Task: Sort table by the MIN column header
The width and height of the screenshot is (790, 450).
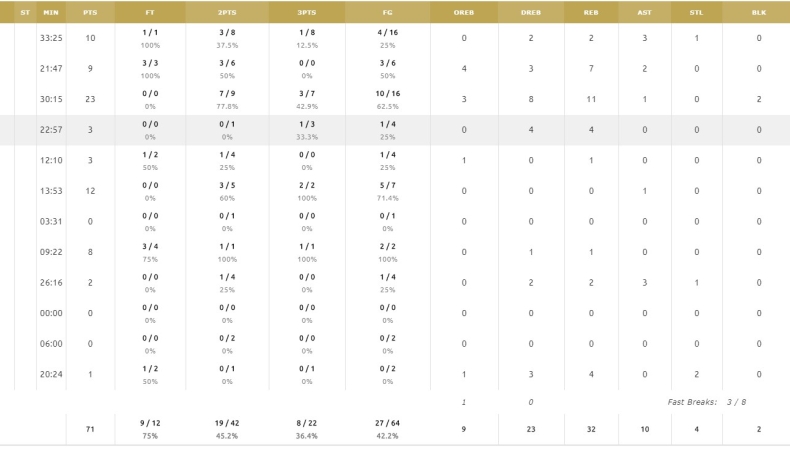Action: click(51, 12)
